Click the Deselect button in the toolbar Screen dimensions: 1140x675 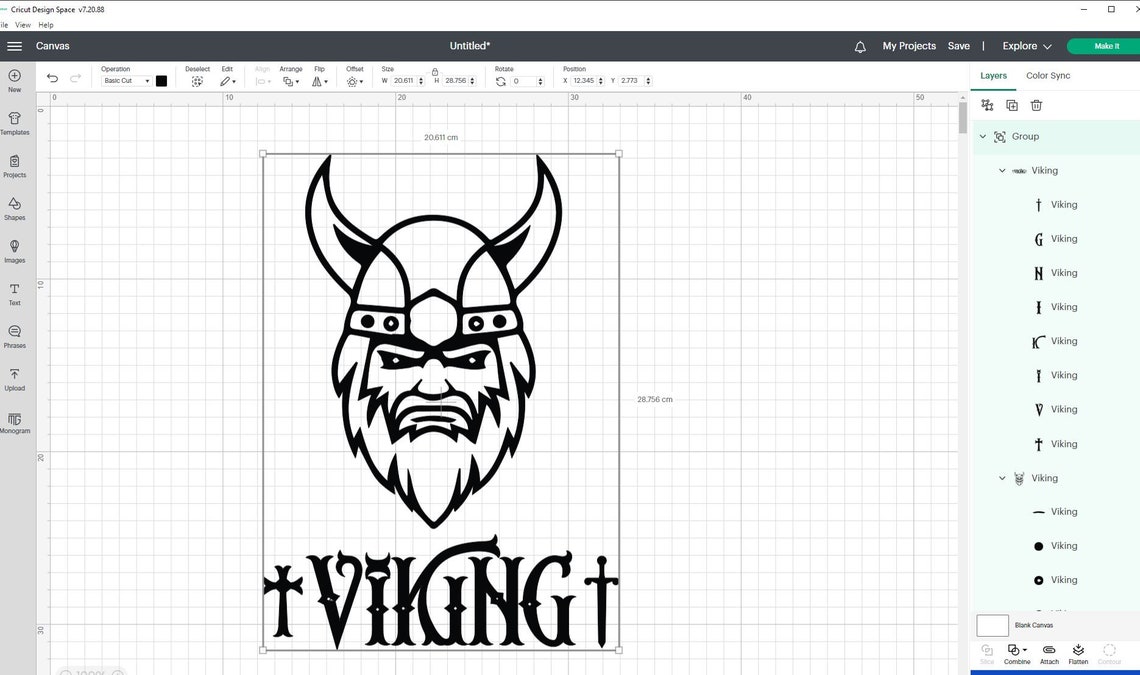point(197,80)
